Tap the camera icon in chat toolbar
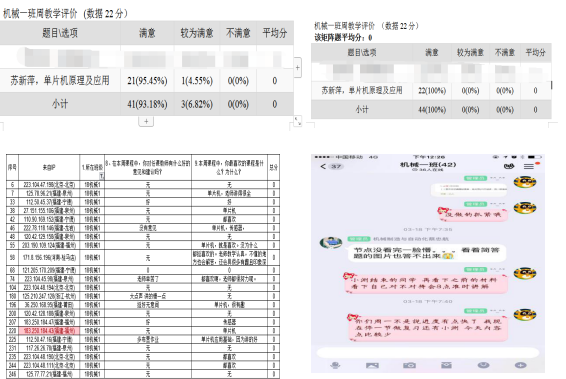566x379 pixels. [x=409, y=365]
